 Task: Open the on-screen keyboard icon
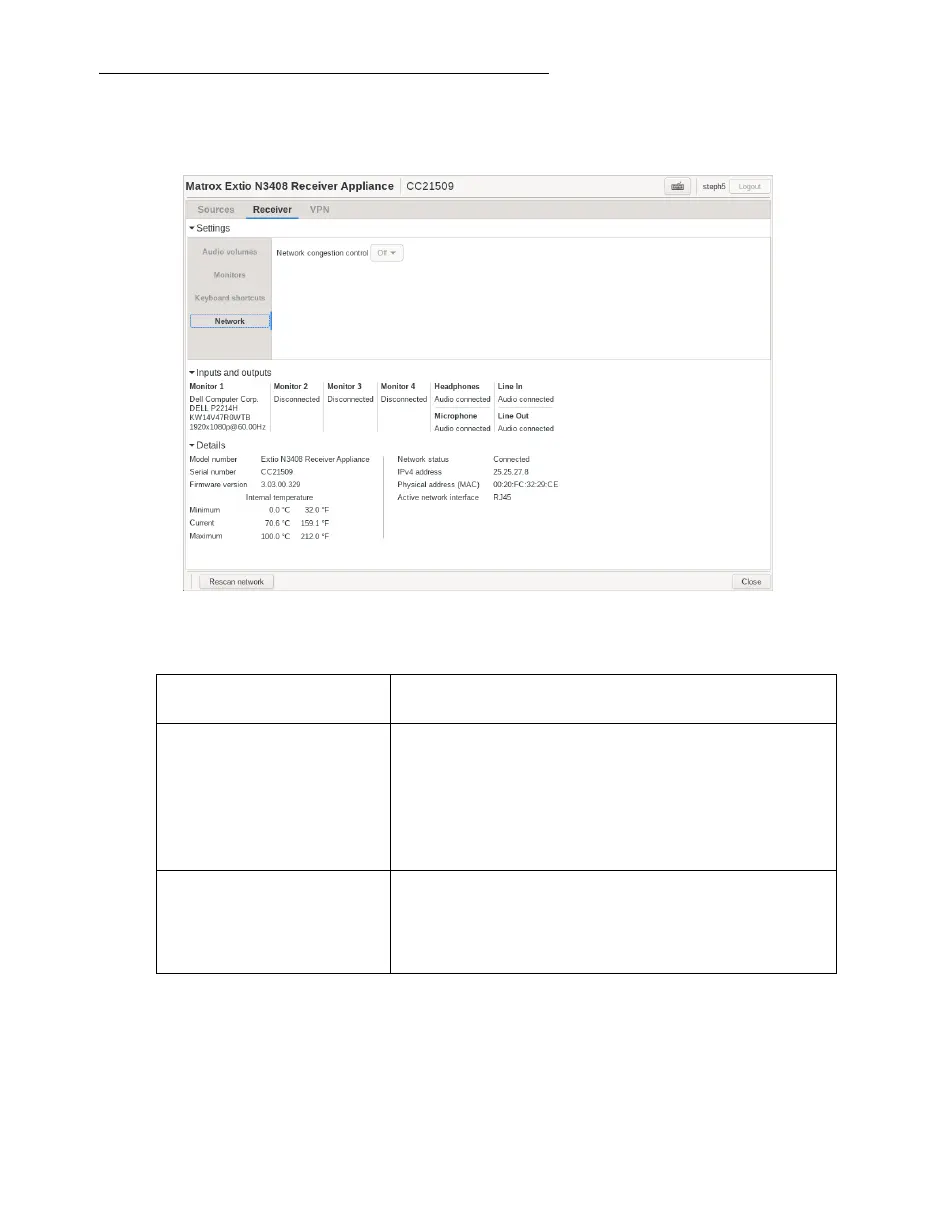pos(678,187)
